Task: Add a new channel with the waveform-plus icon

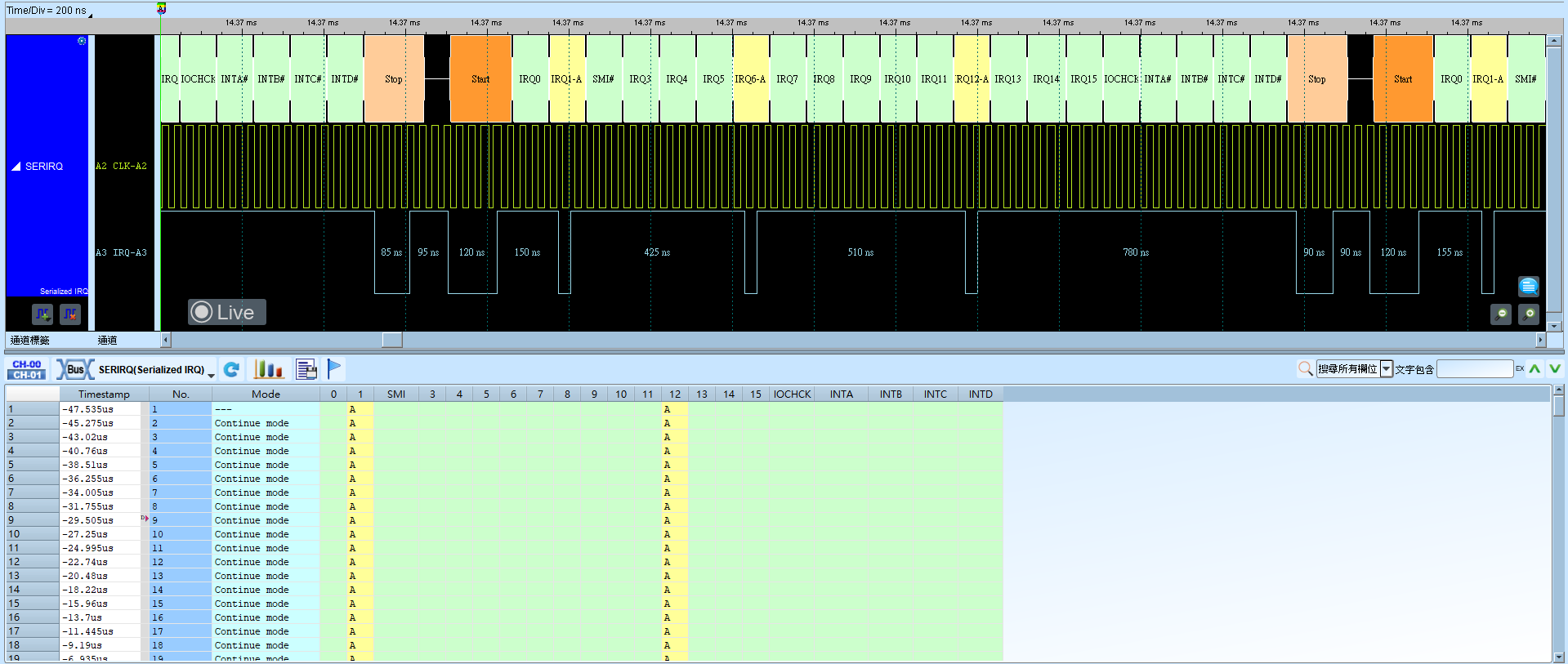Action: click(x=42, y=313)
